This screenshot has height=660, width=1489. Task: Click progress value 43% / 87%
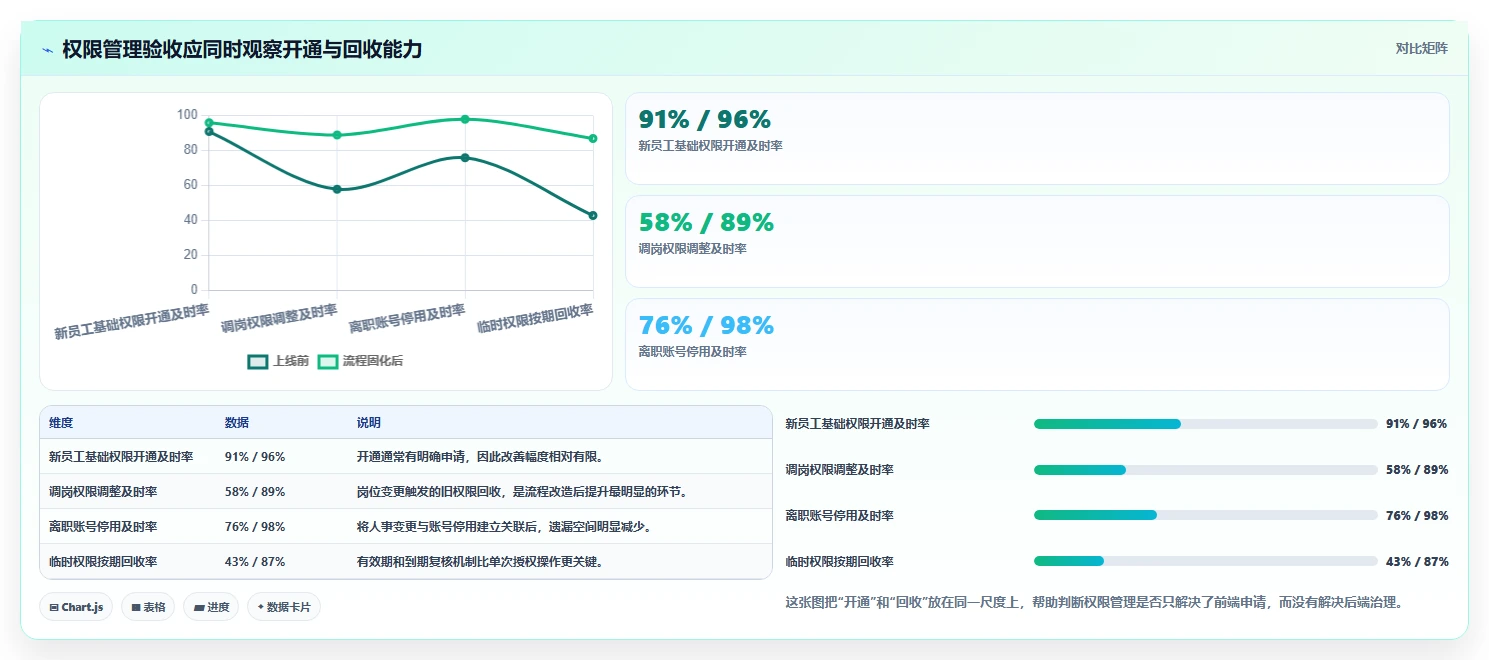coord(1417,562)
